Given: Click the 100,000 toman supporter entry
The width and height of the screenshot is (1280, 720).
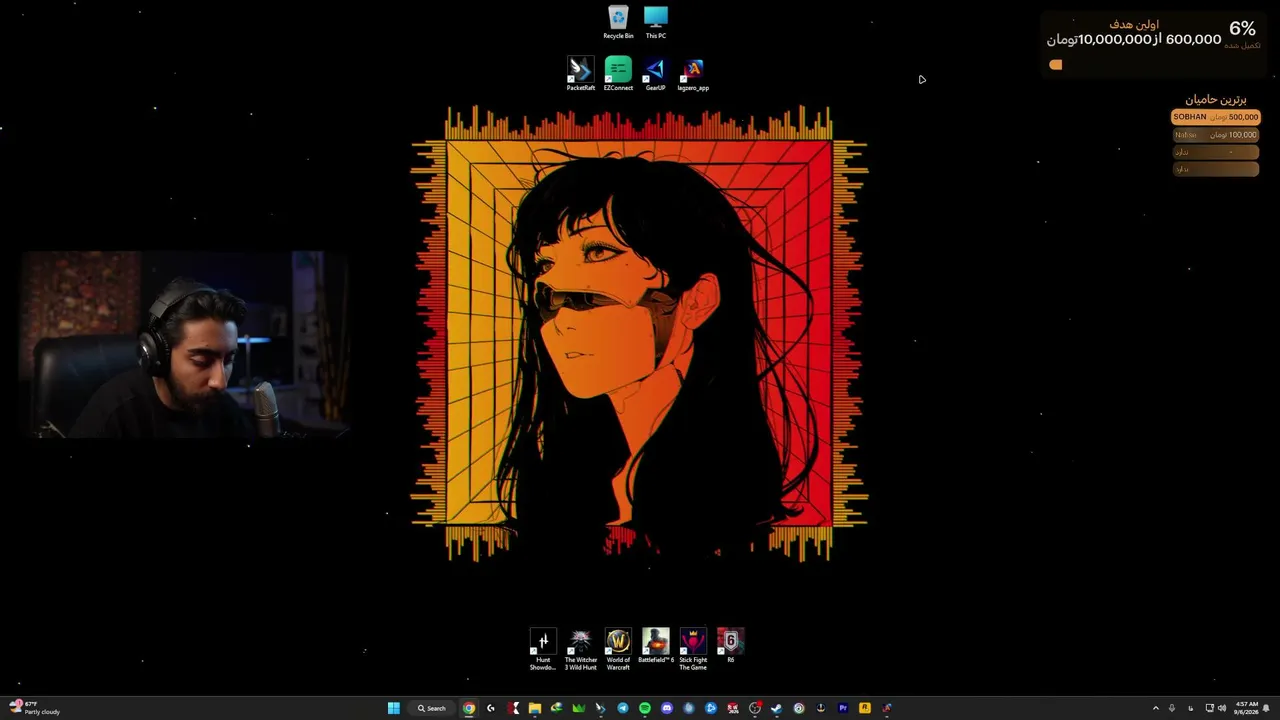Looking at the screenshot, I should click(x=1215, y=135).
